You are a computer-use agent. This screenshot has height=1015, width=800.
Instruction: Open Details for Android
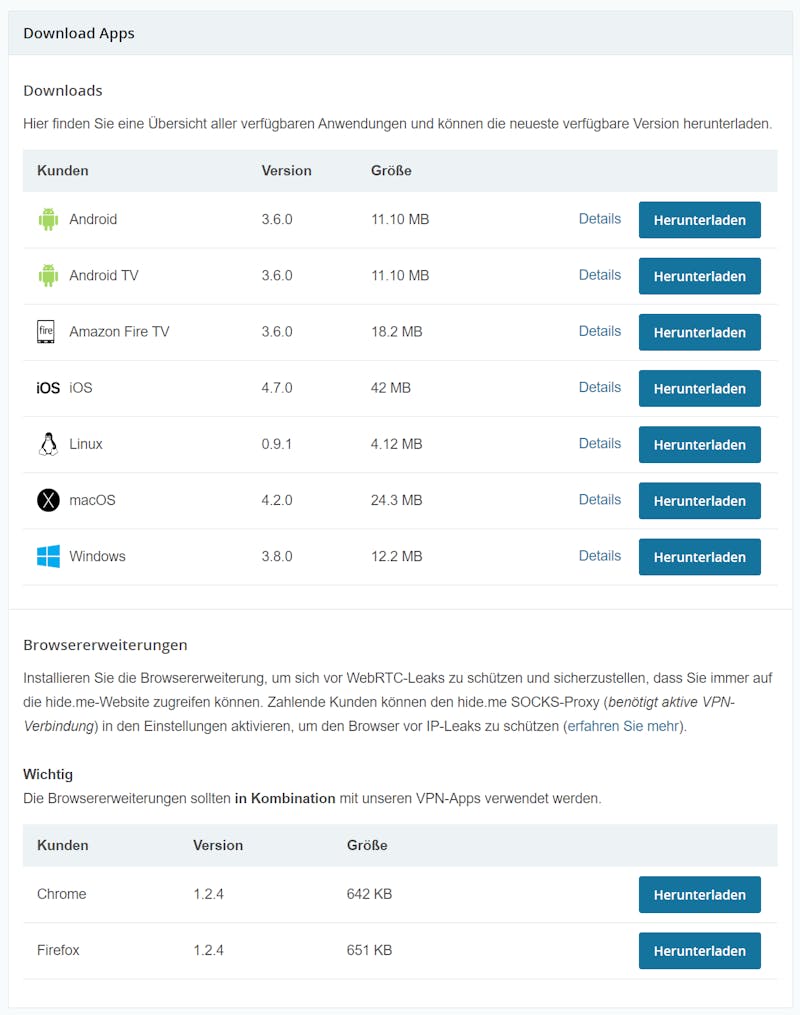pos(599,219)
